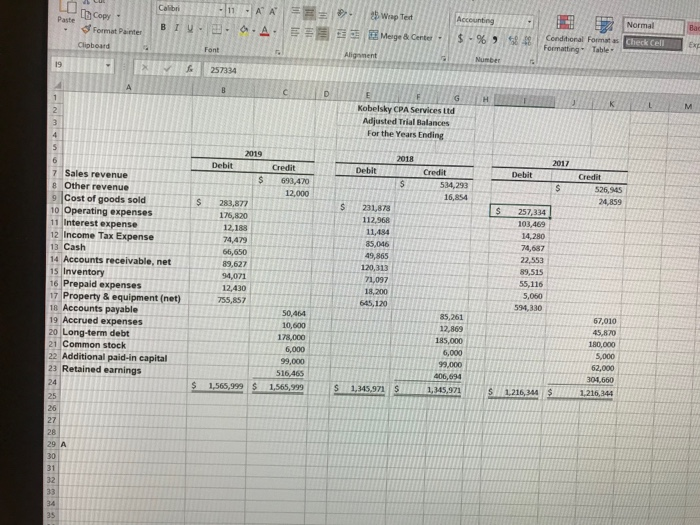
Task: Click the Orientation text rotate icon
Action: [x=342, y=14]
